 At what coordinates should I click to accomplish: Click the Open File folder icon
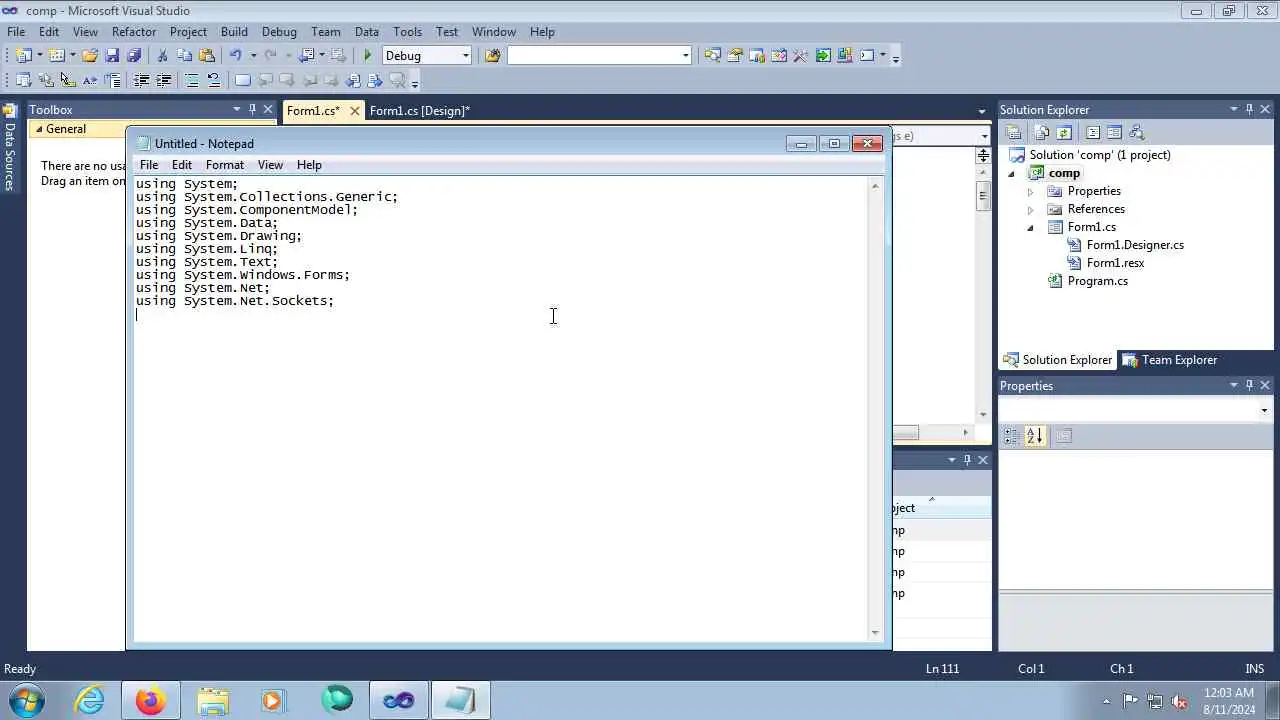click(90, 56)
